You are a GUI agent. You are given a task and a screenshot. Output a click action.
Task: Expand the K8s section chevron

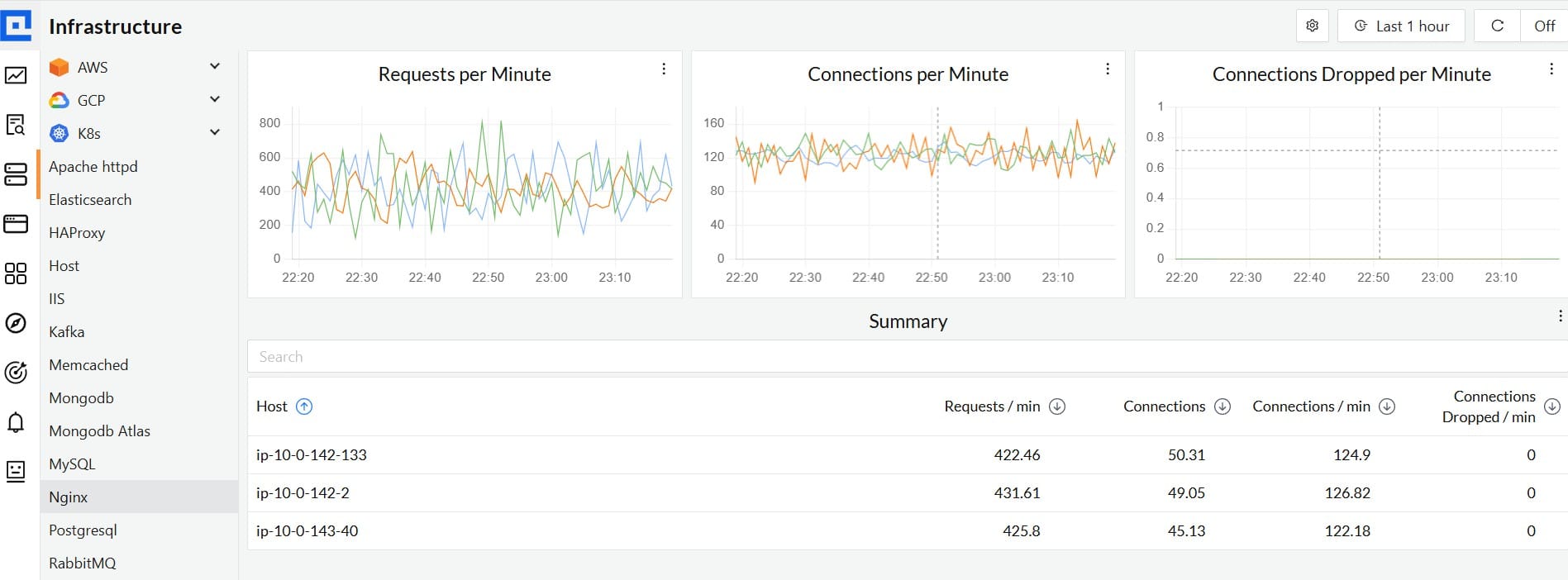click(x=215, y=132)
